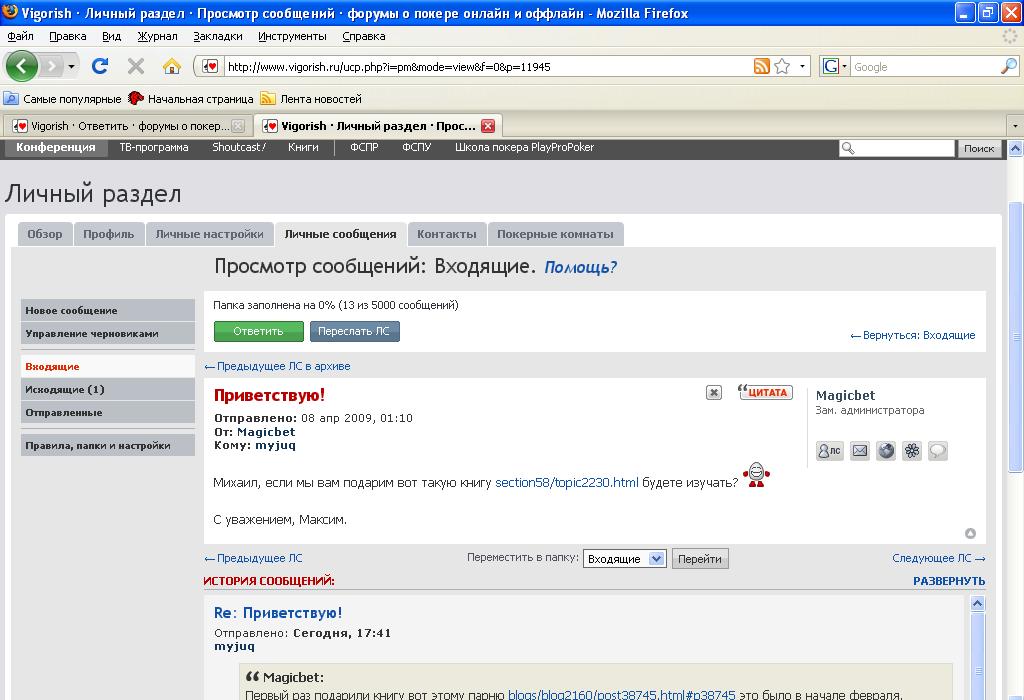1024x700 pixels.
Task: Expand message history via РАЗВЕРНУТЬ
Action: click(x=948, y=581)
